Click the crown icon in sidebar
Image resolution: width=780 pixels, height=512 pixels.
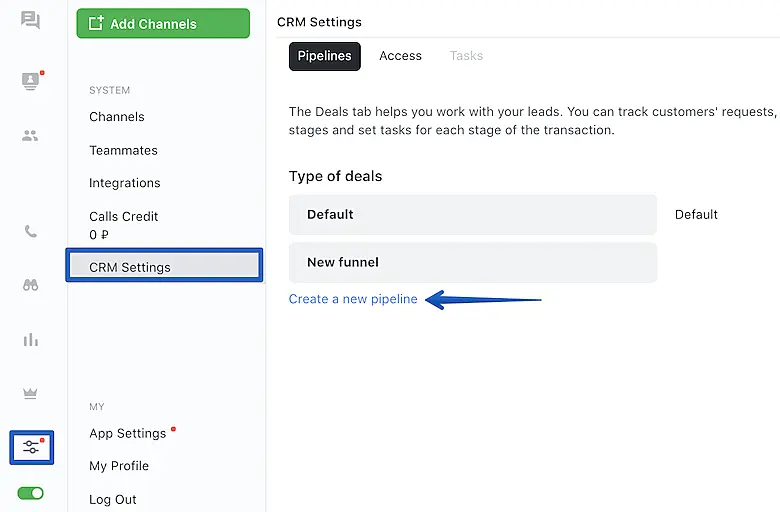point(30,393)
